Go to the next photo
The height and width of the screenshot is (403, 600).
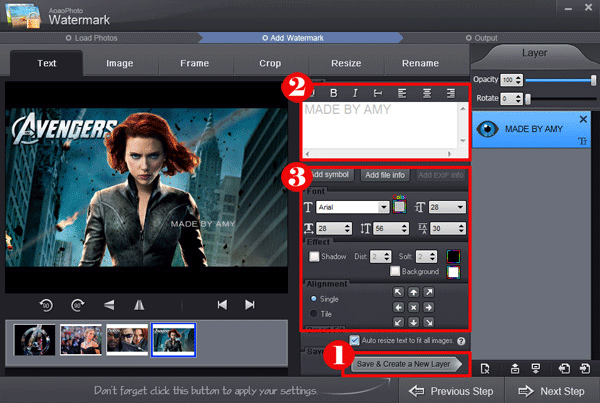coord(250,305)
